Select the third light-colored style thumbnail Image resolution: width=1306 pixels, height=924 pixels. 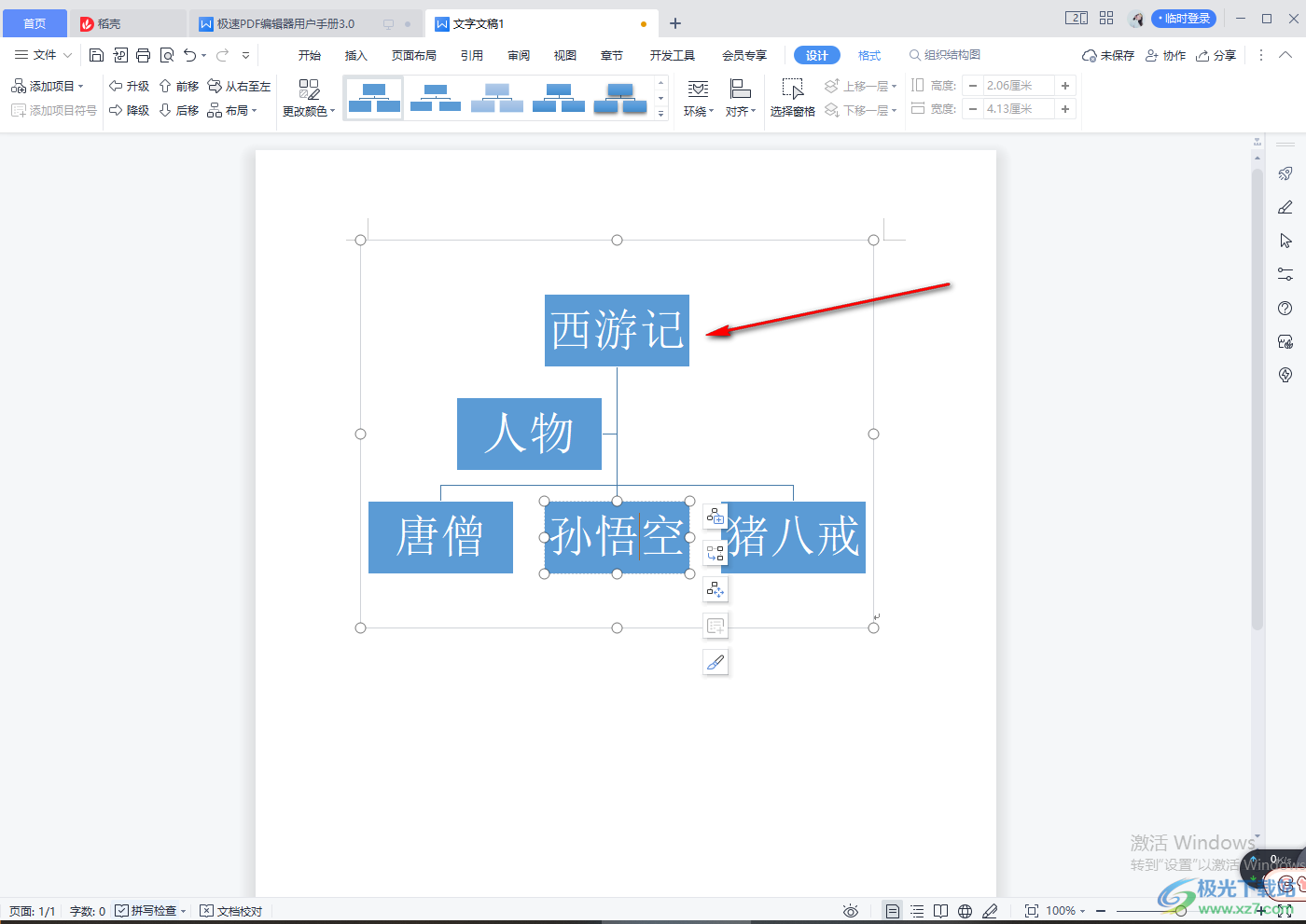tap(497, 98)
